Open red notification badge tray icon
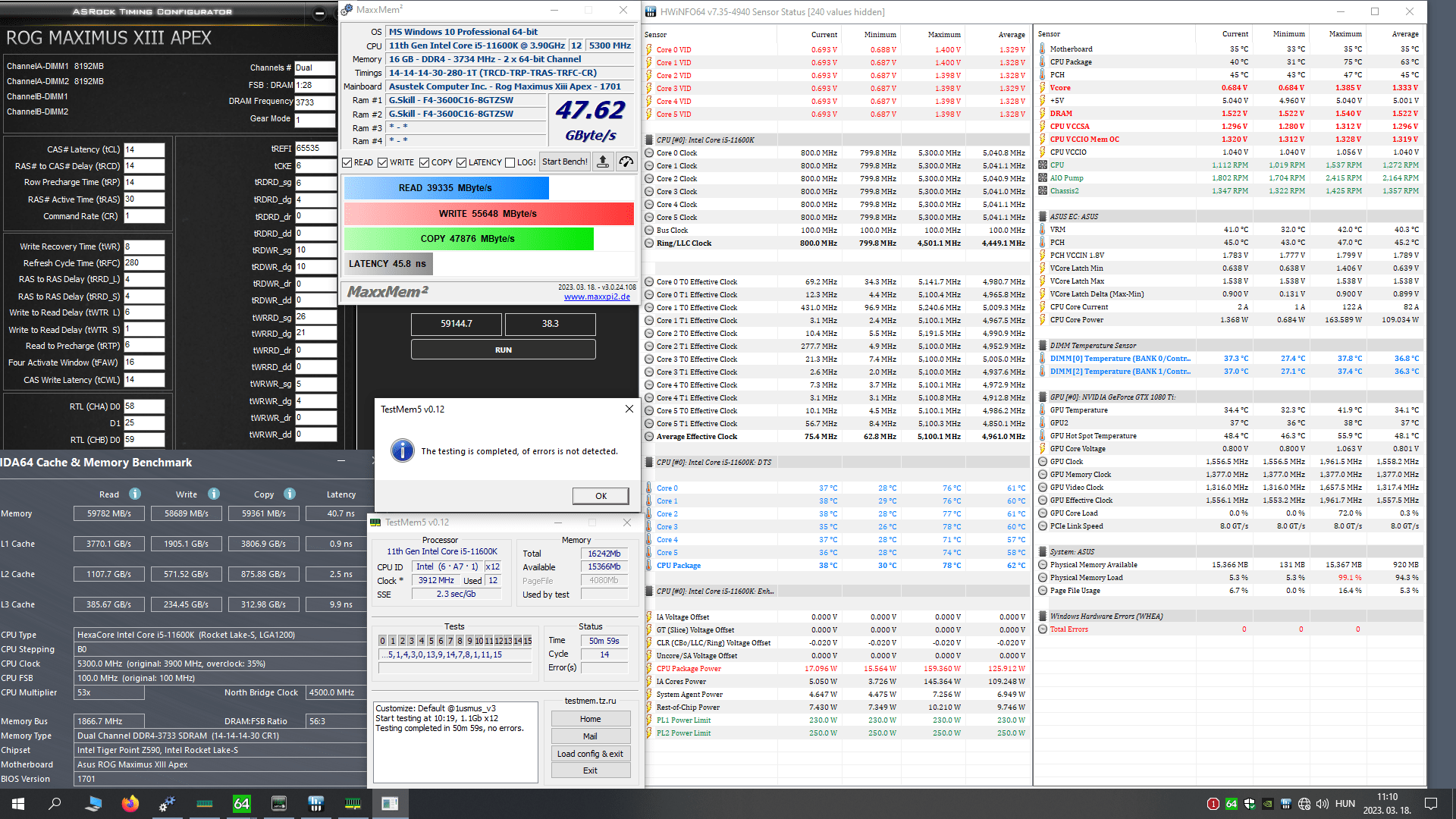The height and width of the screenshot is (819, 1456). (x=1213, y=804)
